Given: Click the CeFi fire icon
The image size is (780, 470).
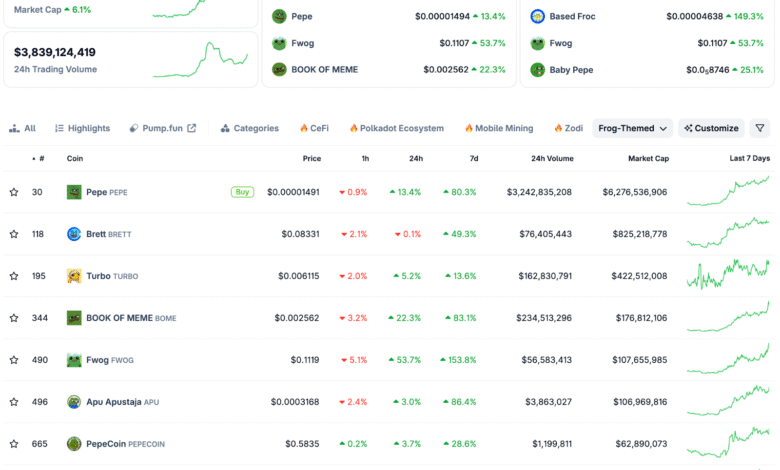Looking at the screenshot, I should point(303,128).
